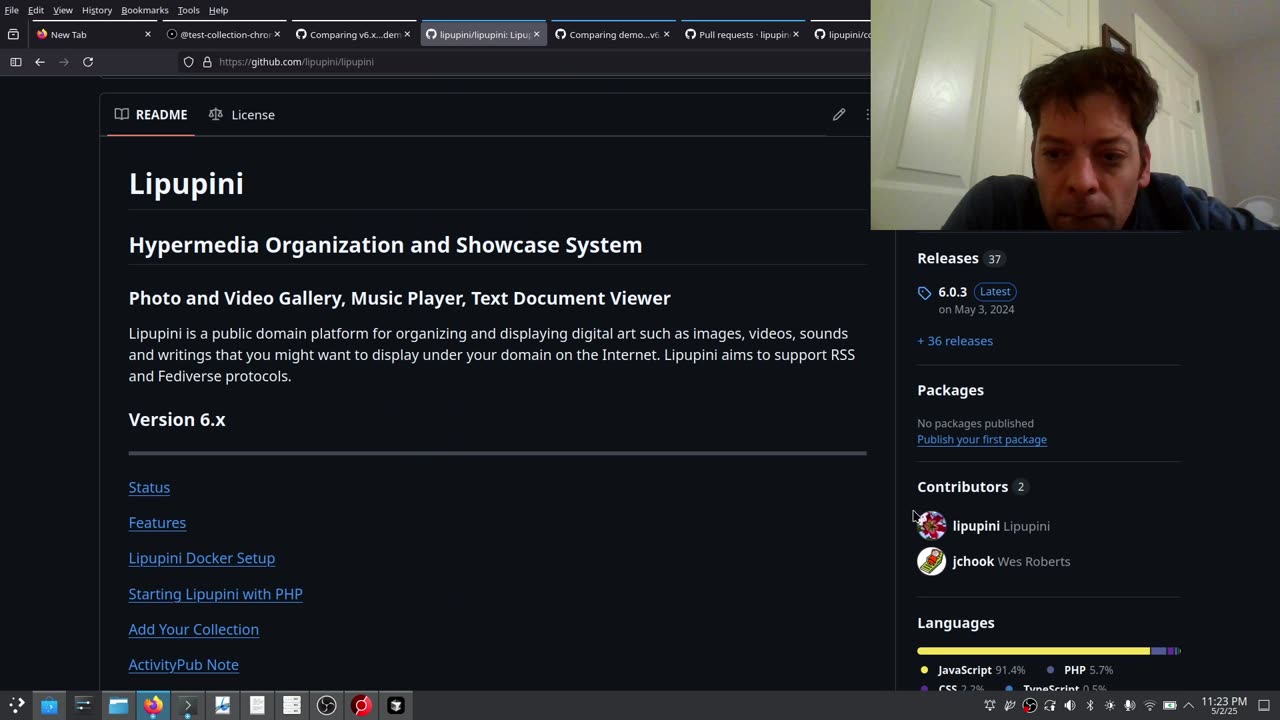1280x720 pixels.
Task: Open the Releases heading link
Action: pos(948,258)
